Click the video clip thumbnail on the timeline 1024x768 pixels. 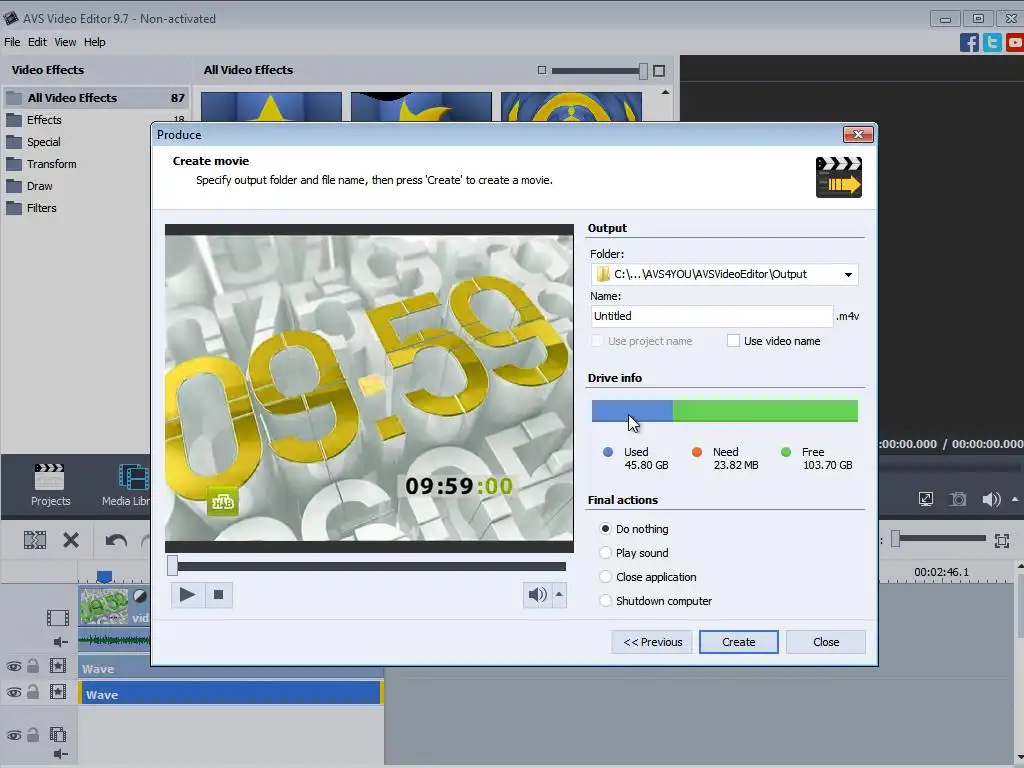coord(103,605)
